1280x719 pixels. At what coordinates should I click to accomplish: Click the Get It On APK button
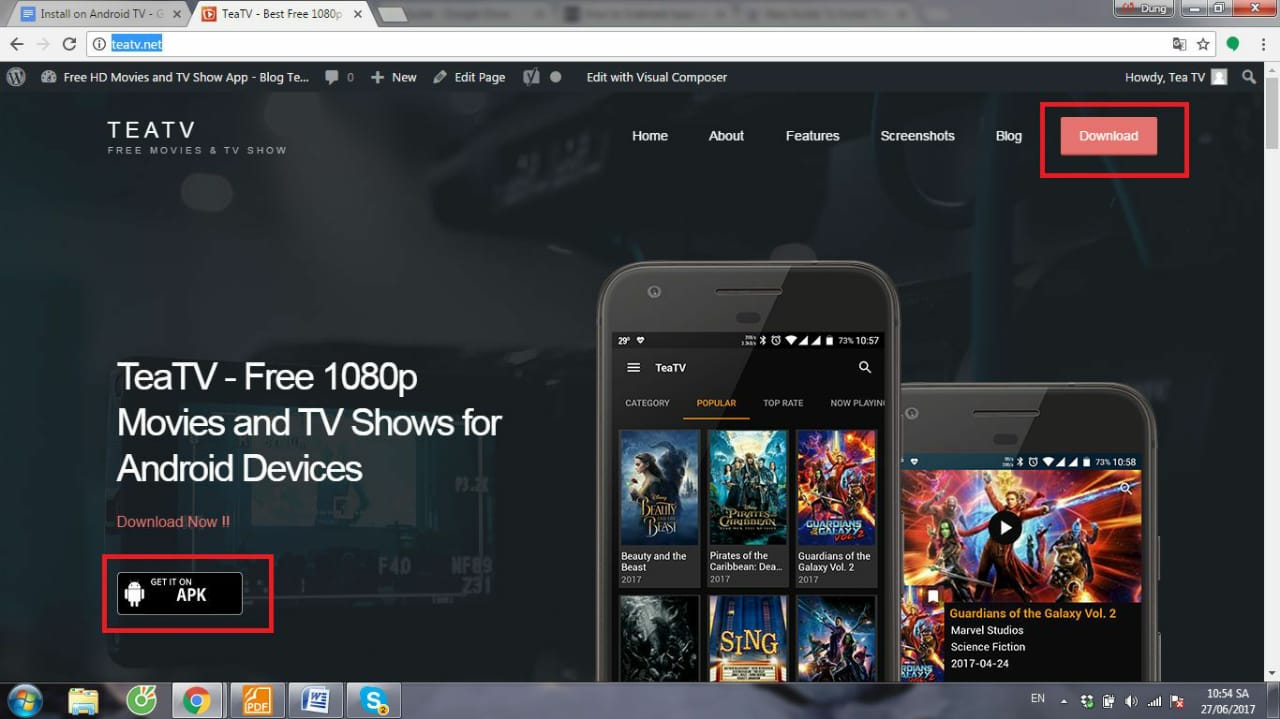click(180, 593)
